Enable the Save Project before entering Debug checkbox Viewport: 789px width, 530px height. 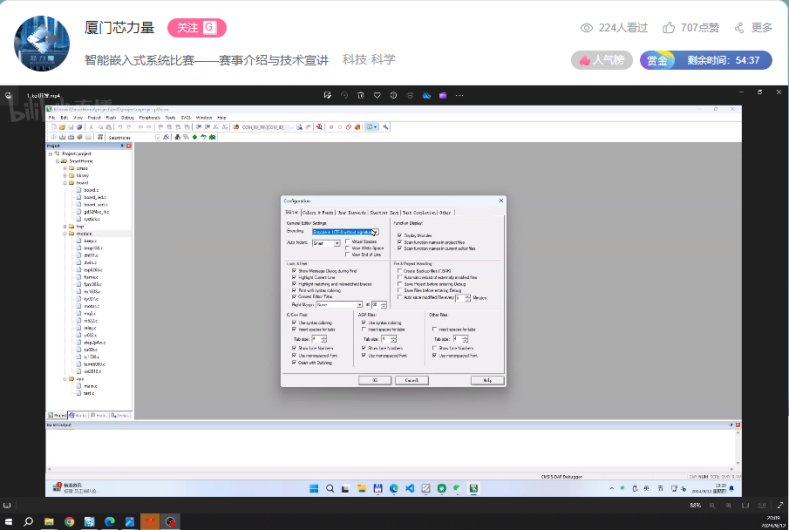pos(400,284)
